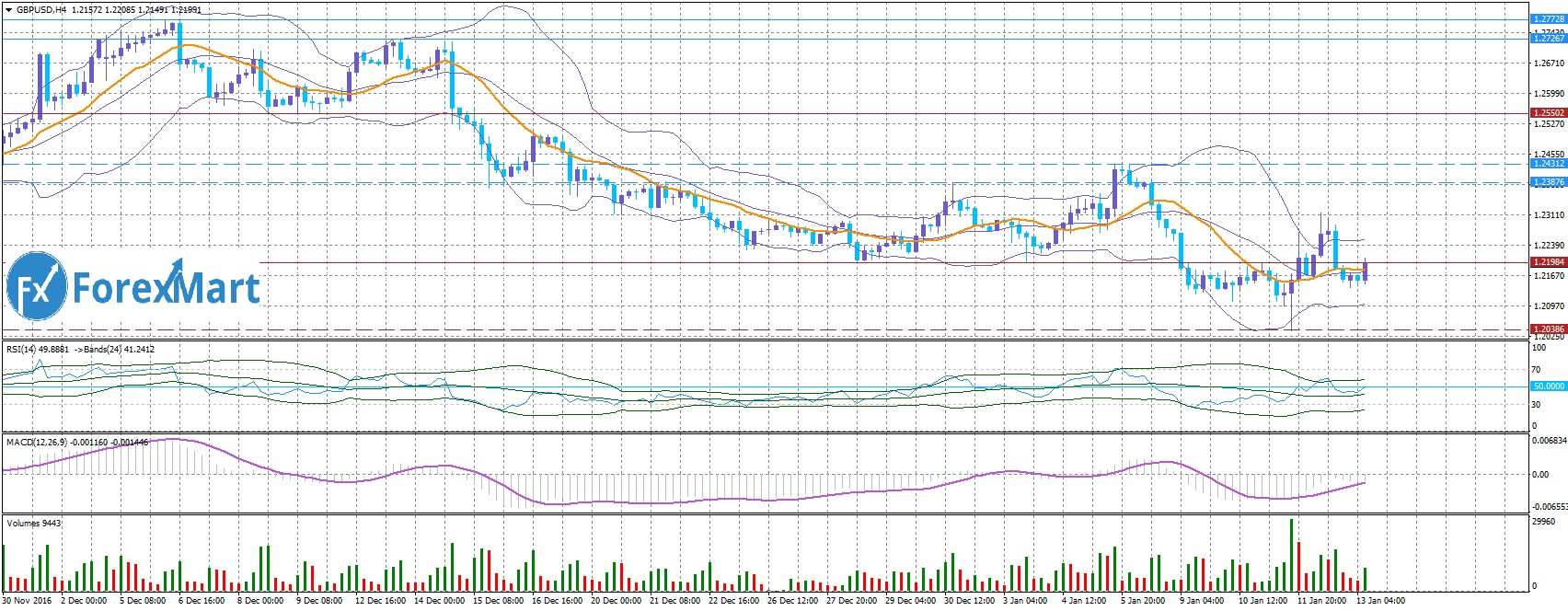Select the 12 Dec 16:00 time label
This screenshot has height=611, width=1568.
point(380,601)
